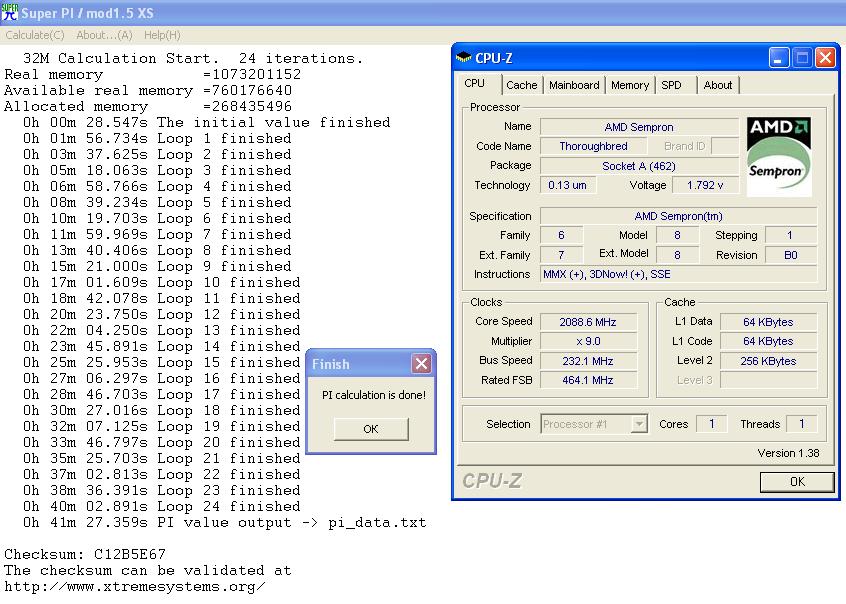Click the Threads count value field
The image size is (846, 604).
tap(802, 424)
